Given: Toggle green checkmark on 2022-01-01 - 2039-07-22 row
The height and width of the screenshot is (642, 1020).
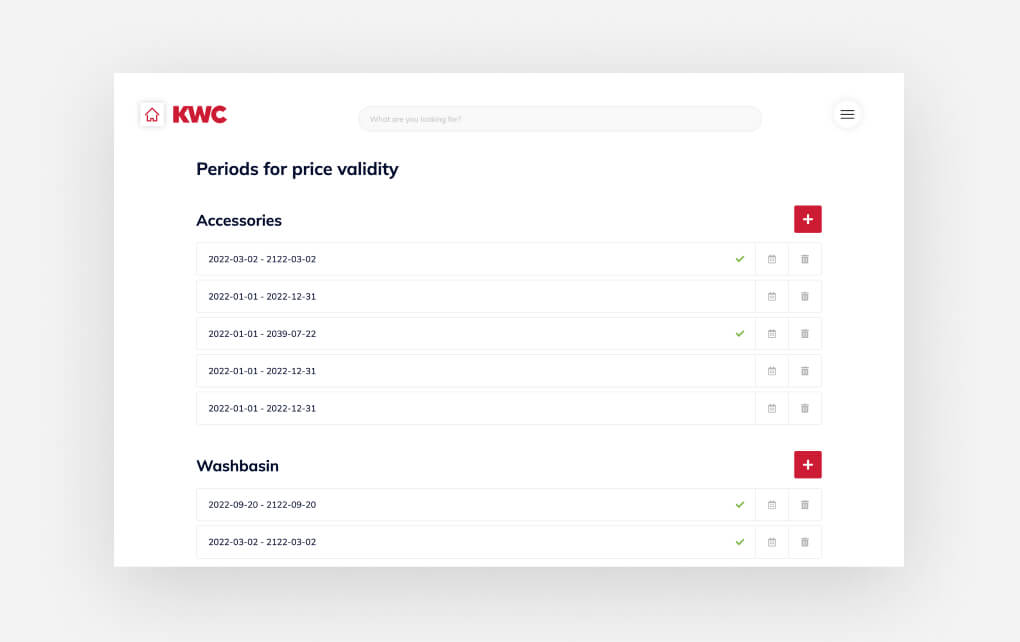Looking at the screenshot, I should 740,334.
